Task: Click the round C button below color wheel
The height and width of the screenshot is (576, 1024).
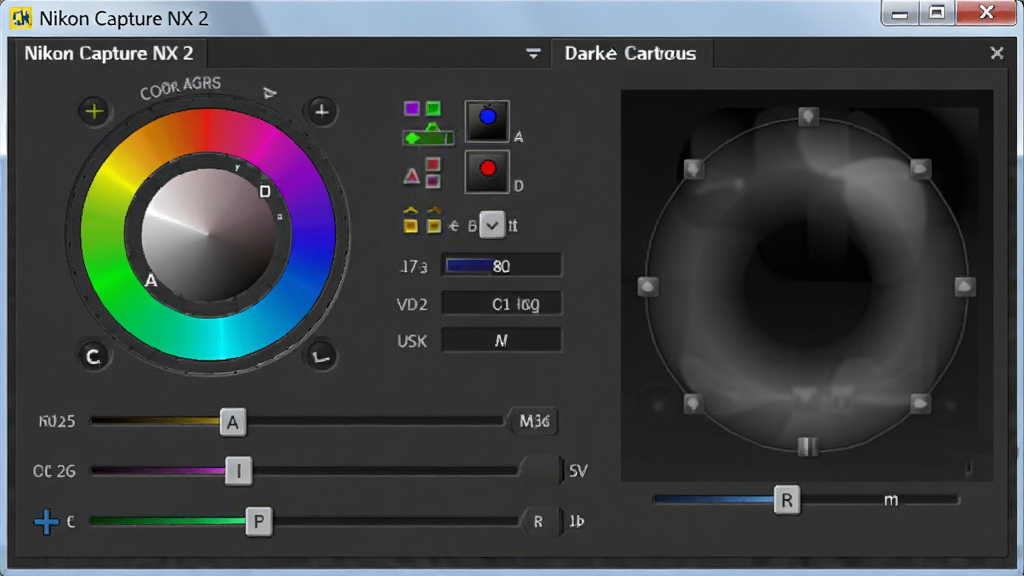Action: pos(93,357)
